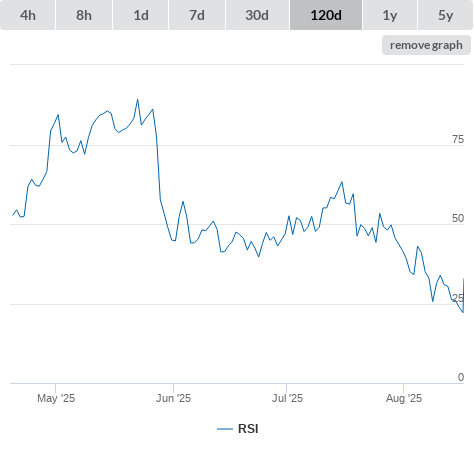The image size is (474, 455).
Task: Show the 1d time range
Action: point(141,15)
